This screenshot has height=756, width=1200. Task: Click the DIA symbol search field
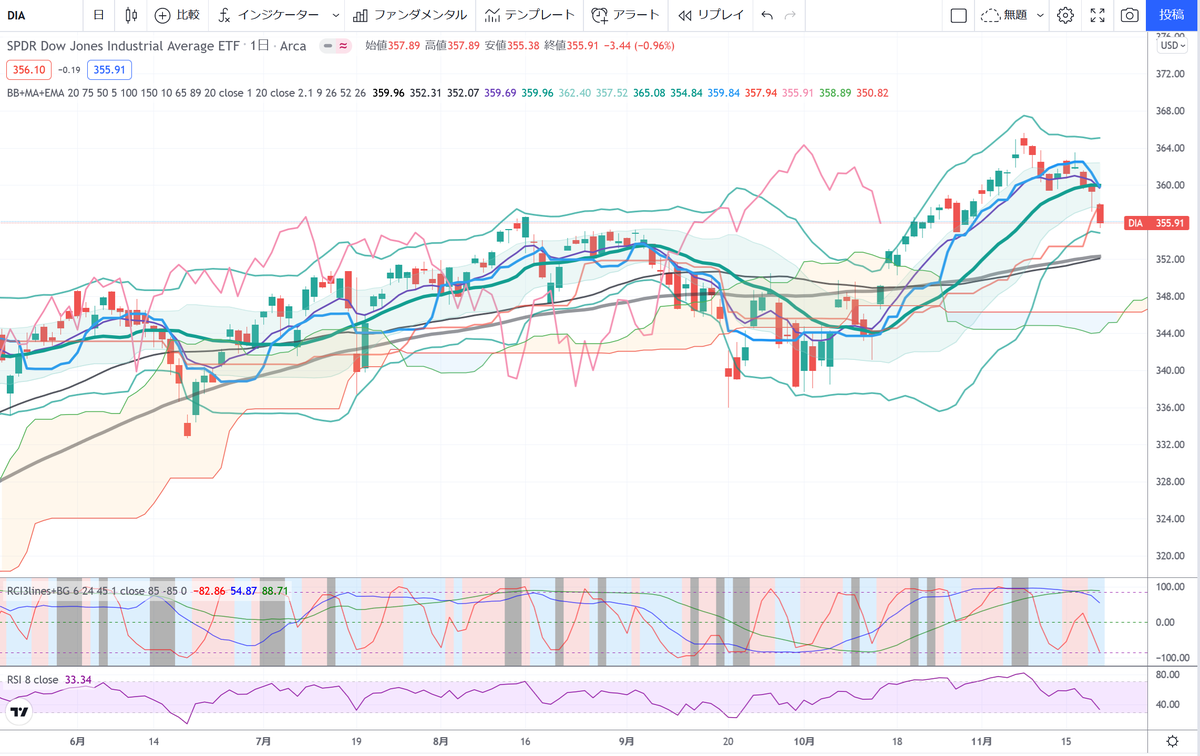[40, 15]
